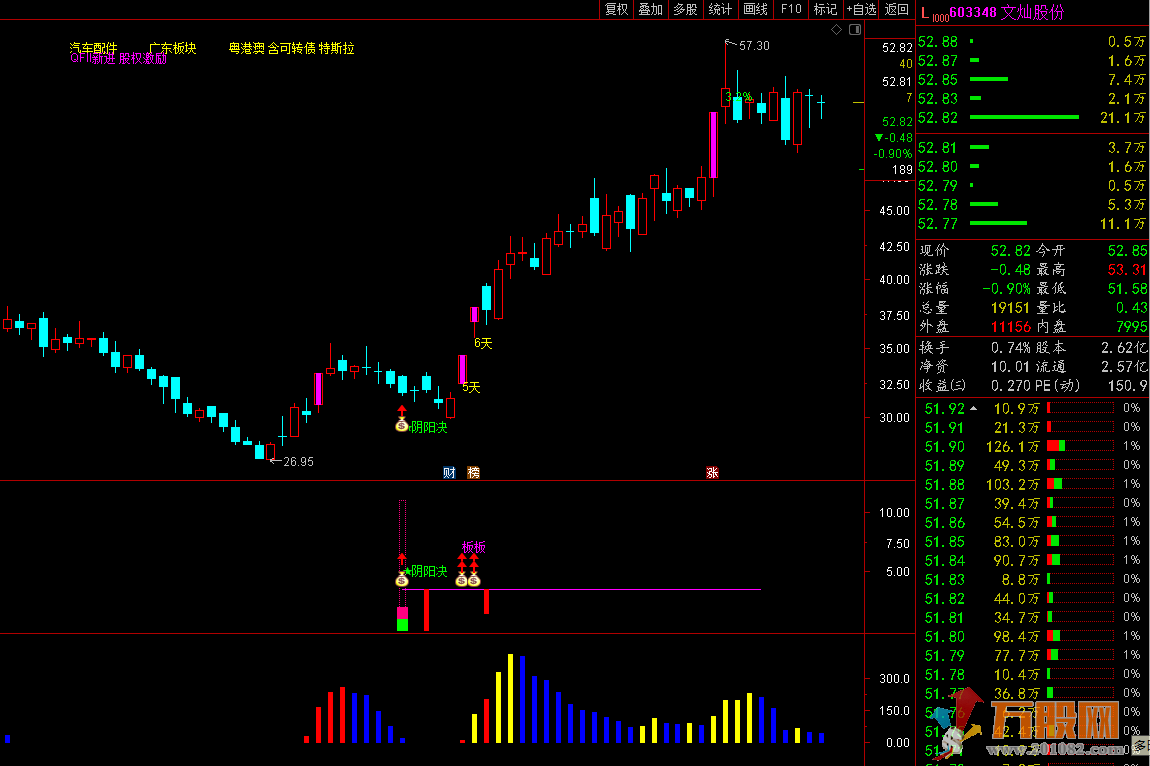This screenshot has height=766, width=1150.
Task: Click the buy price 52.81 in the order book
Action: pos(938,147)
